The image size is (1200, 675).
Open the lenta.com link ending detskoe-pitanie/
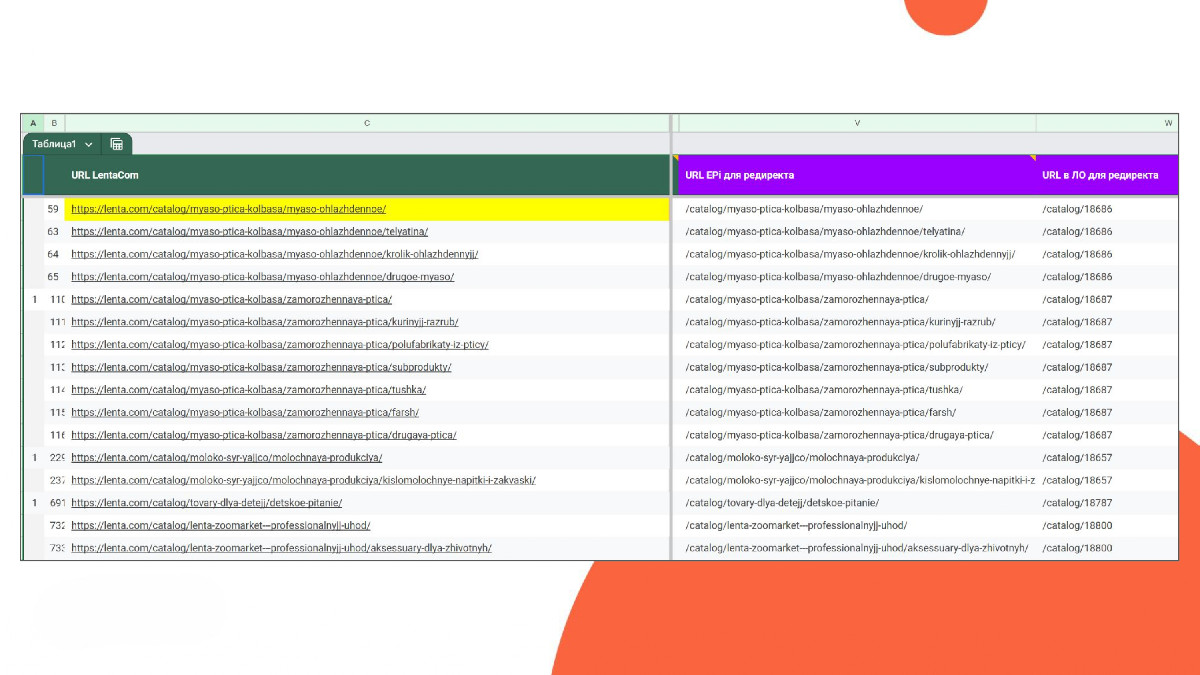[x=206, y=503]
